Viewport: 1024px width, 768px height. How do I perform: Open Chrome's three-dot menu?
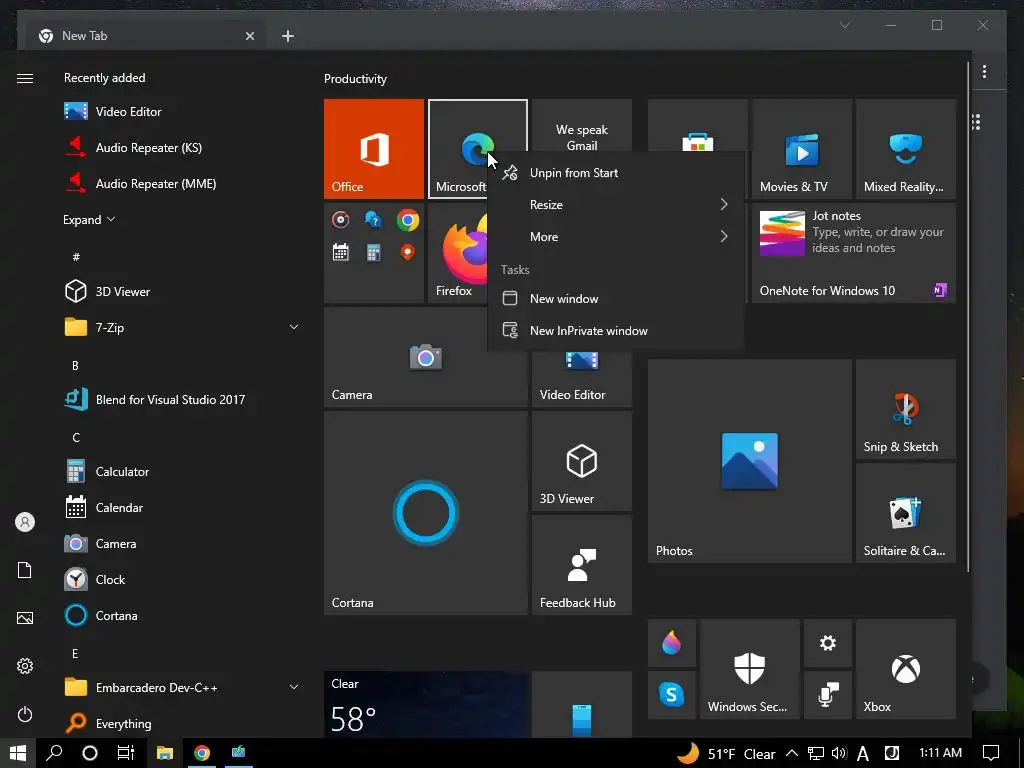(x=984, y=71)
